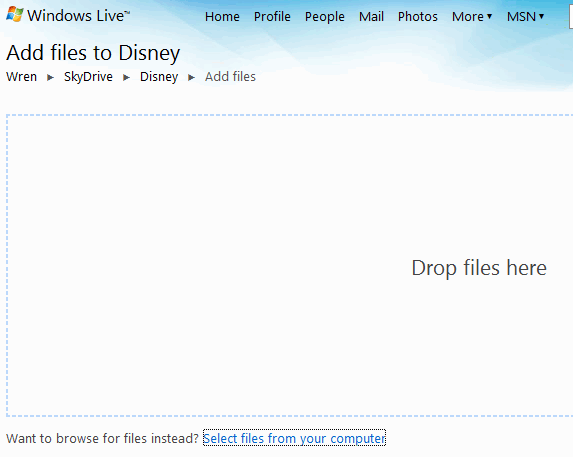Screen dimensions: 573x457
Task: Navigate to SkyDrive in the breadcrumb
Action: [88, 77]
